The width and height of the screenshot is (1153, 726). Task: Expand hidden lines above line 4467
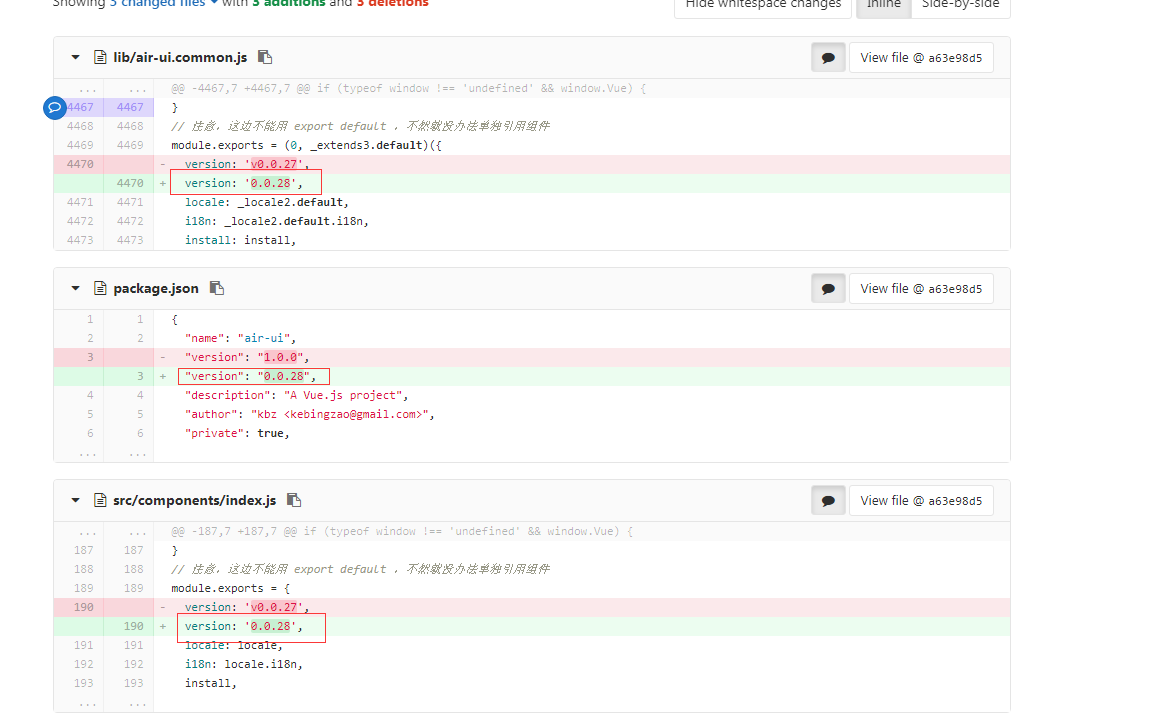click(104, 88)
